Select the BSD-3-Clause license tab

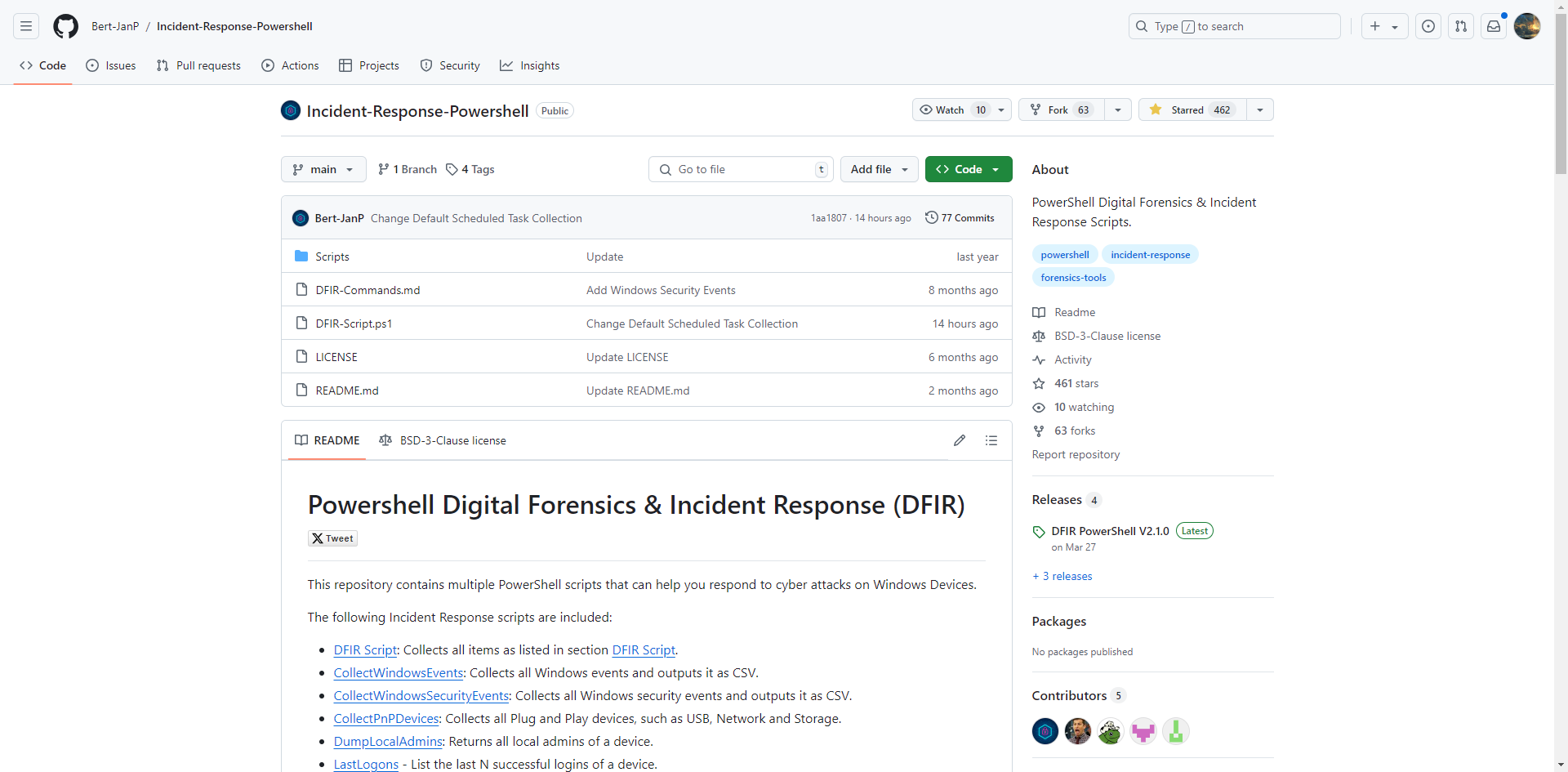443,440
